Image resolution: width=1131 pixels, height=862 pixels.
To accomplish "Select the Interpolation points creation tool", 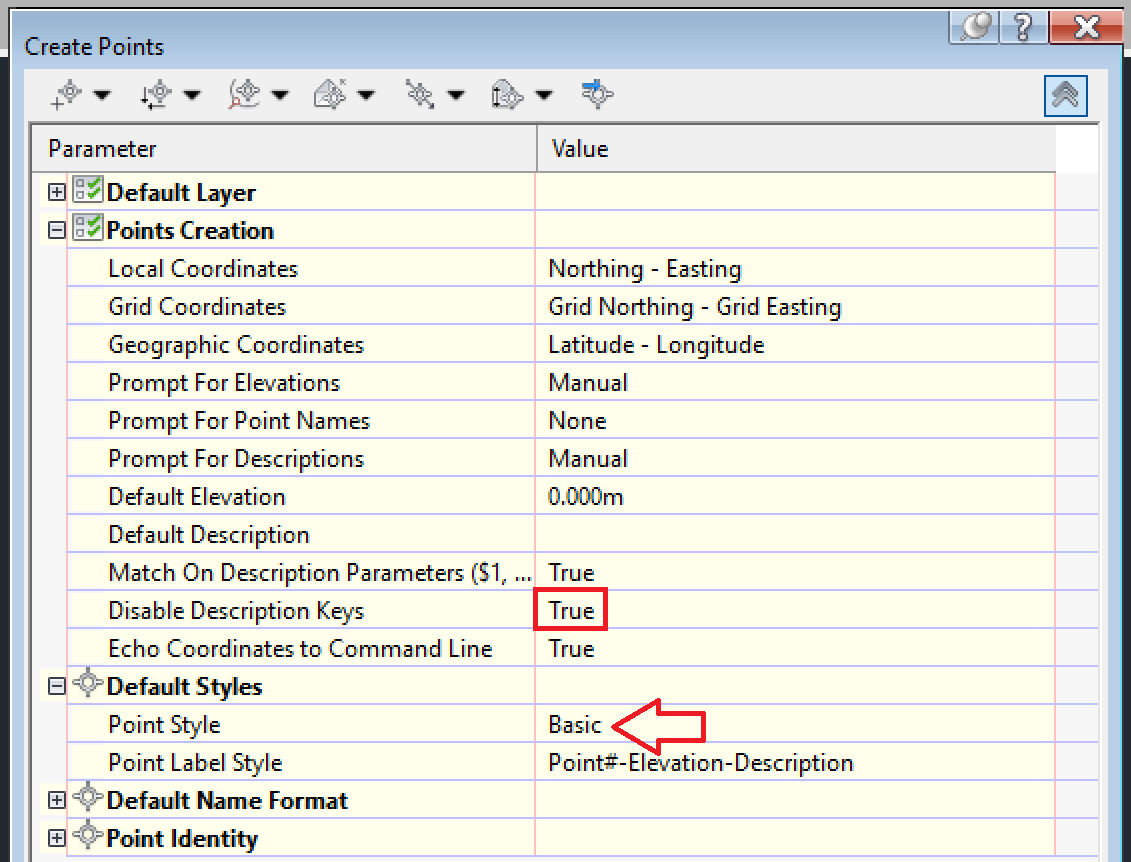I will click(x=421, y=94).
